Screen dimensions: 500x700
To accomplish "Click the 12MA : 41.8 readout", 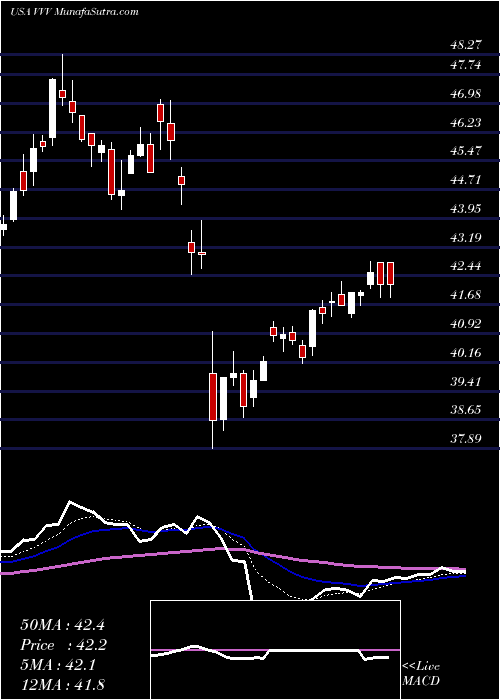I will point(62,685).
